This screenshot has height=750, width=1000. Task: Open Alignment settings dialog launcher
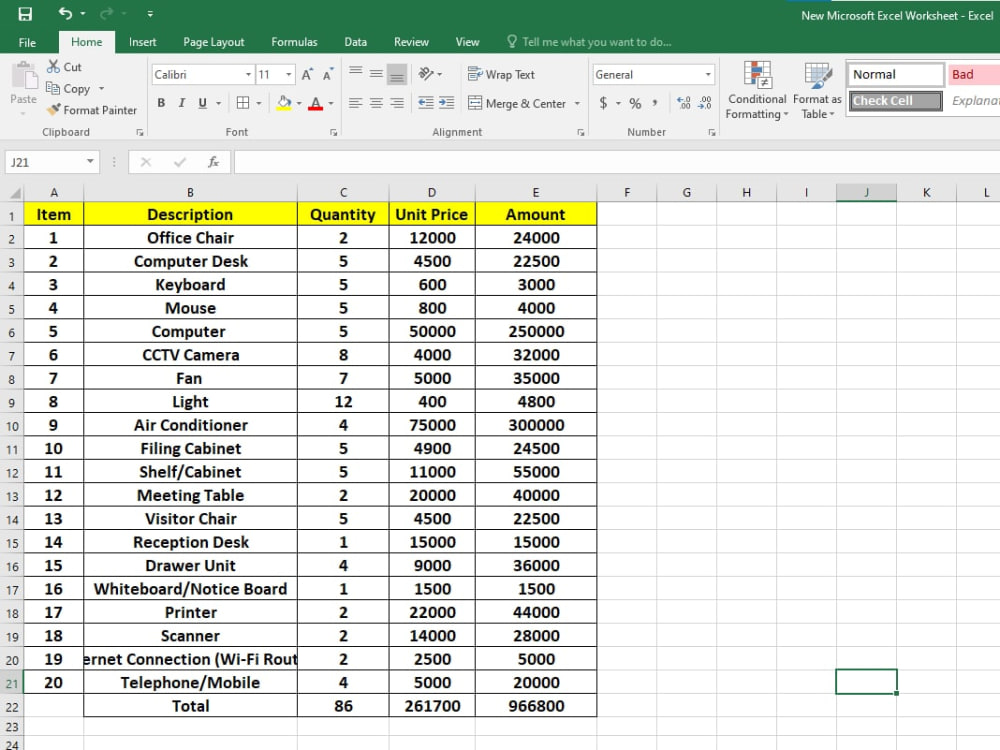click(580, 133)
